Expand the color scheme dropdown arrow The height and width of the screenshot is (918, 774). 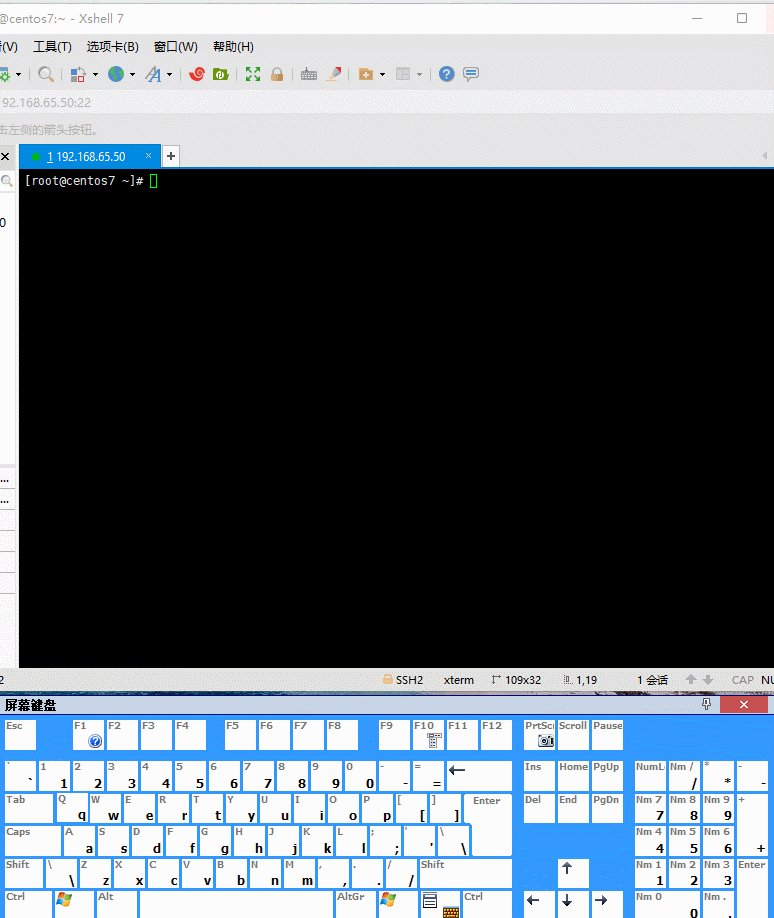tap(95, 74)
